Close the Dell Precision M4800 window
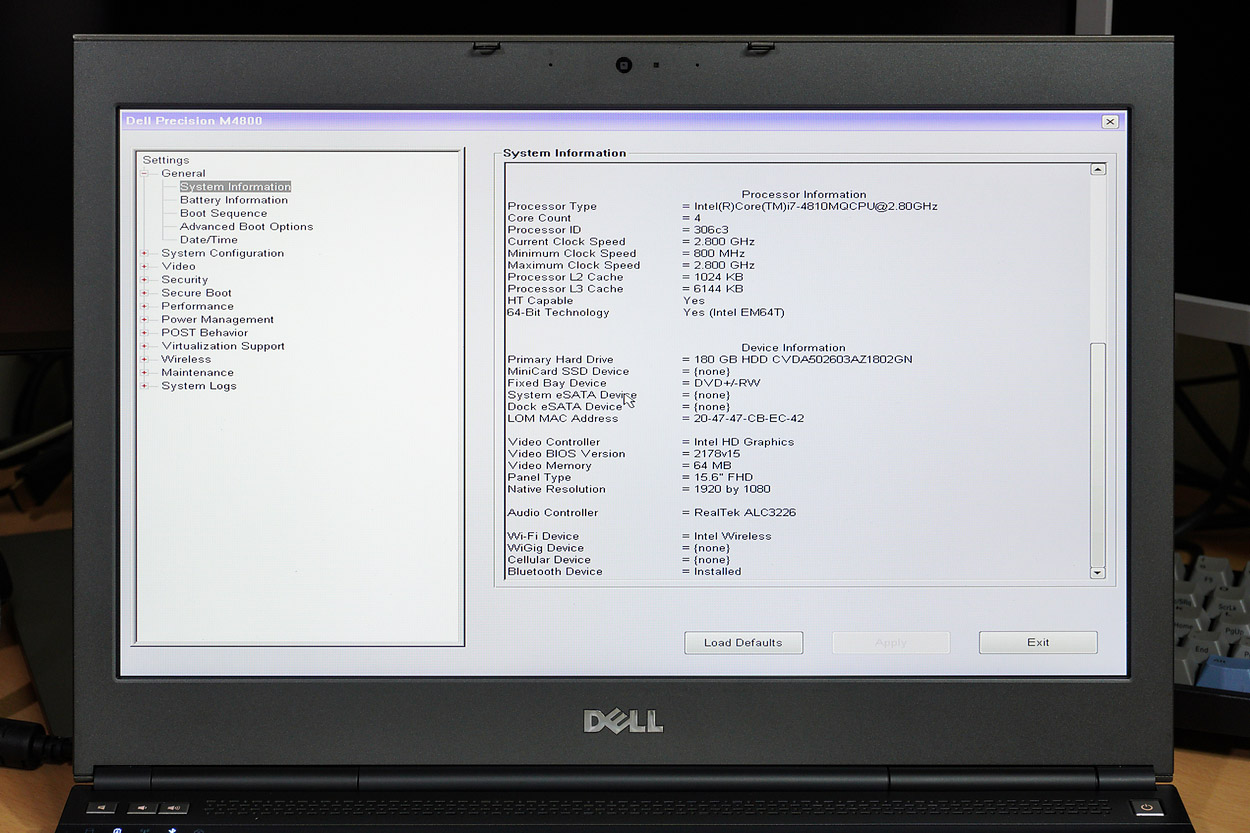1250x833 pixels. (1110, 121)
